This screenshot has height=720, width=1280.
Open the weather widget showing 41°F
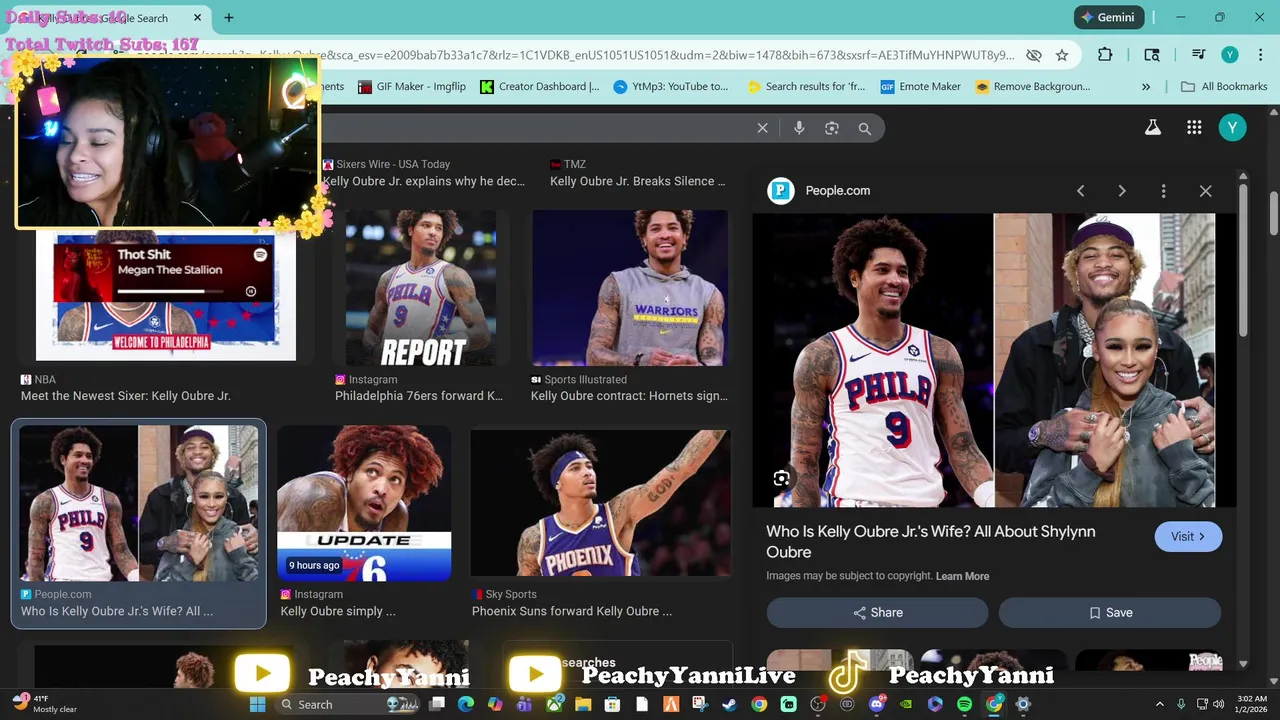45,704
